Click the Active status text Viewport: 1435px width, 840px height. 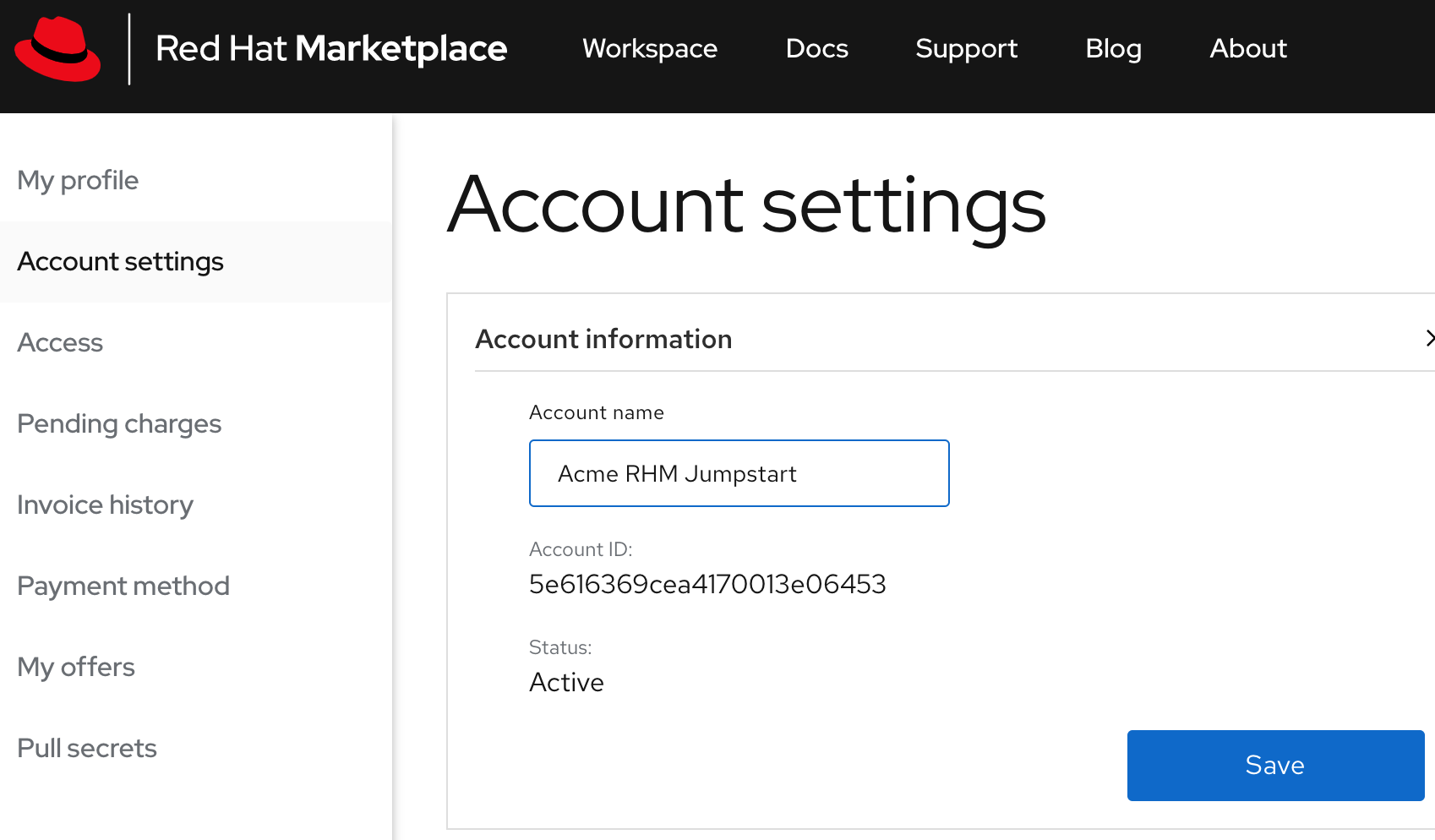click(x=566, y=682)
